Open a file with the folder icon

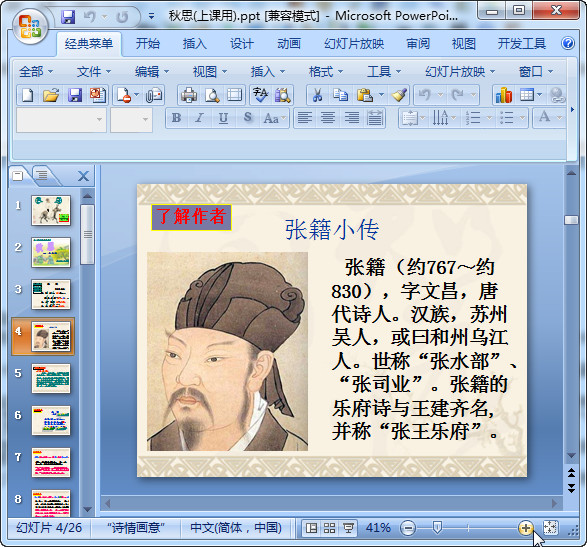click(51, 95)
